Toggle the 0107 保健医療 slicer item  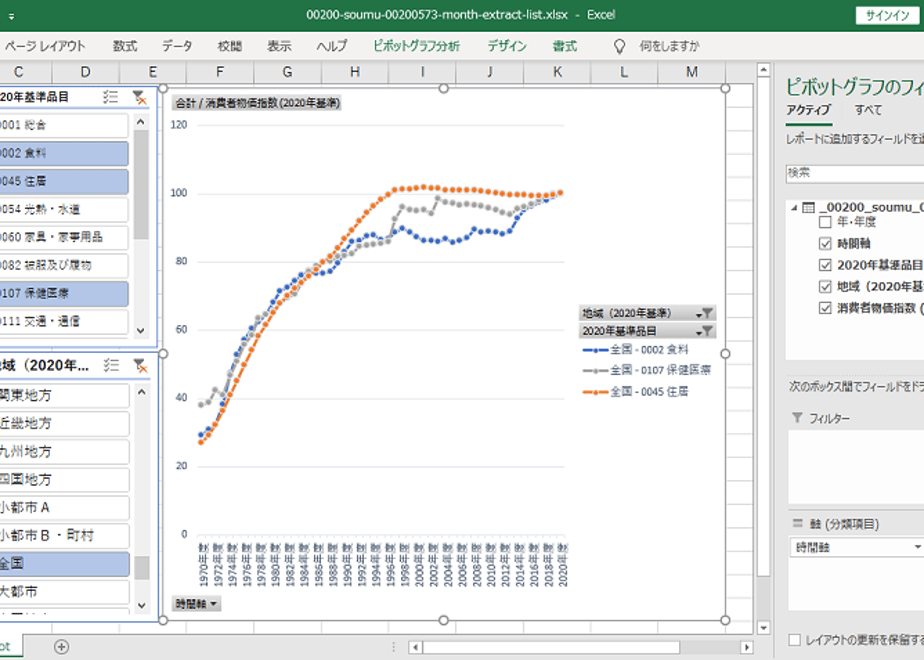coord(64,293)
